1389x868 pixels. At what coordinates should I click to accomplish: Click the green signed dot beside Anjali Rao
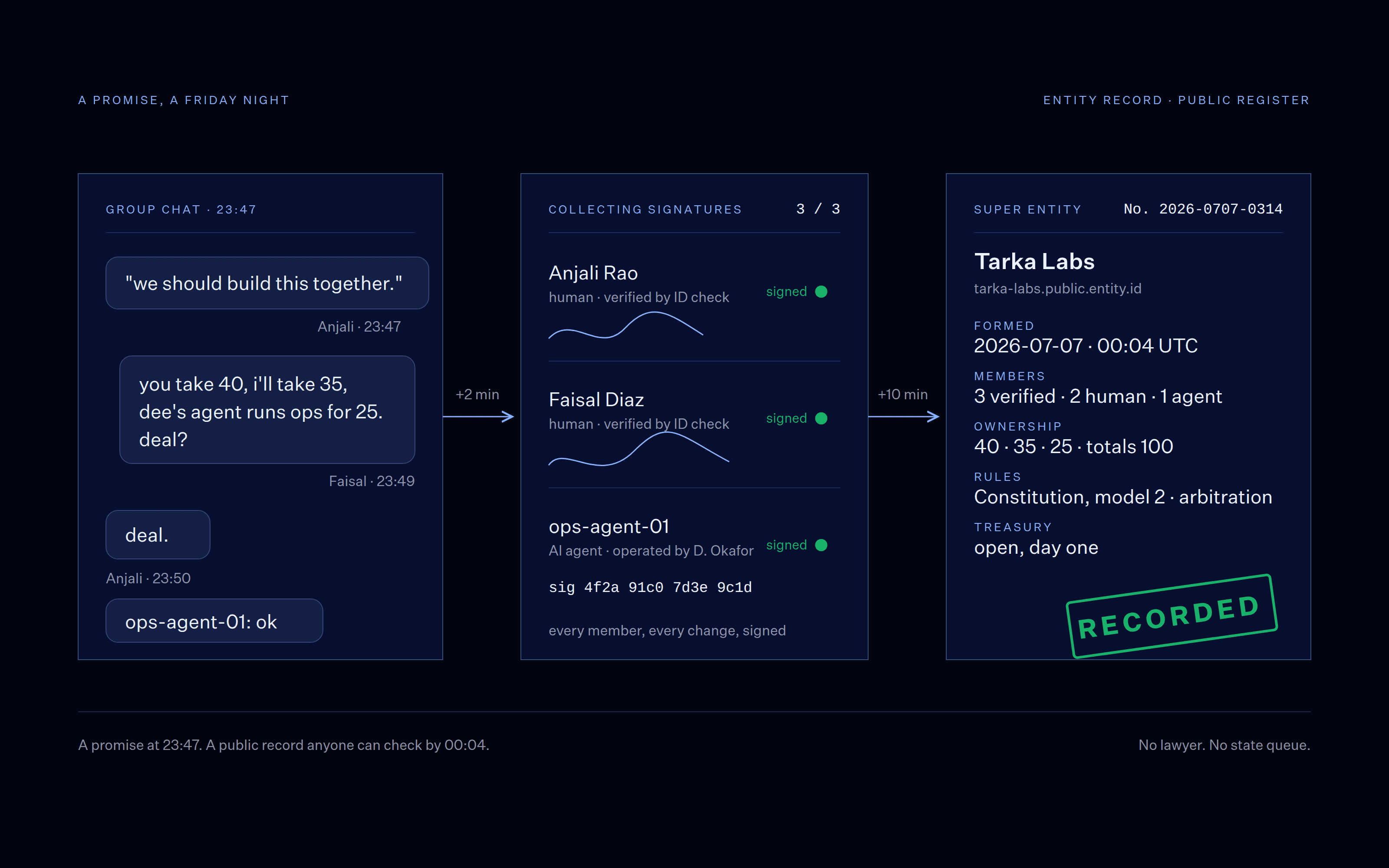pos(821,292)
